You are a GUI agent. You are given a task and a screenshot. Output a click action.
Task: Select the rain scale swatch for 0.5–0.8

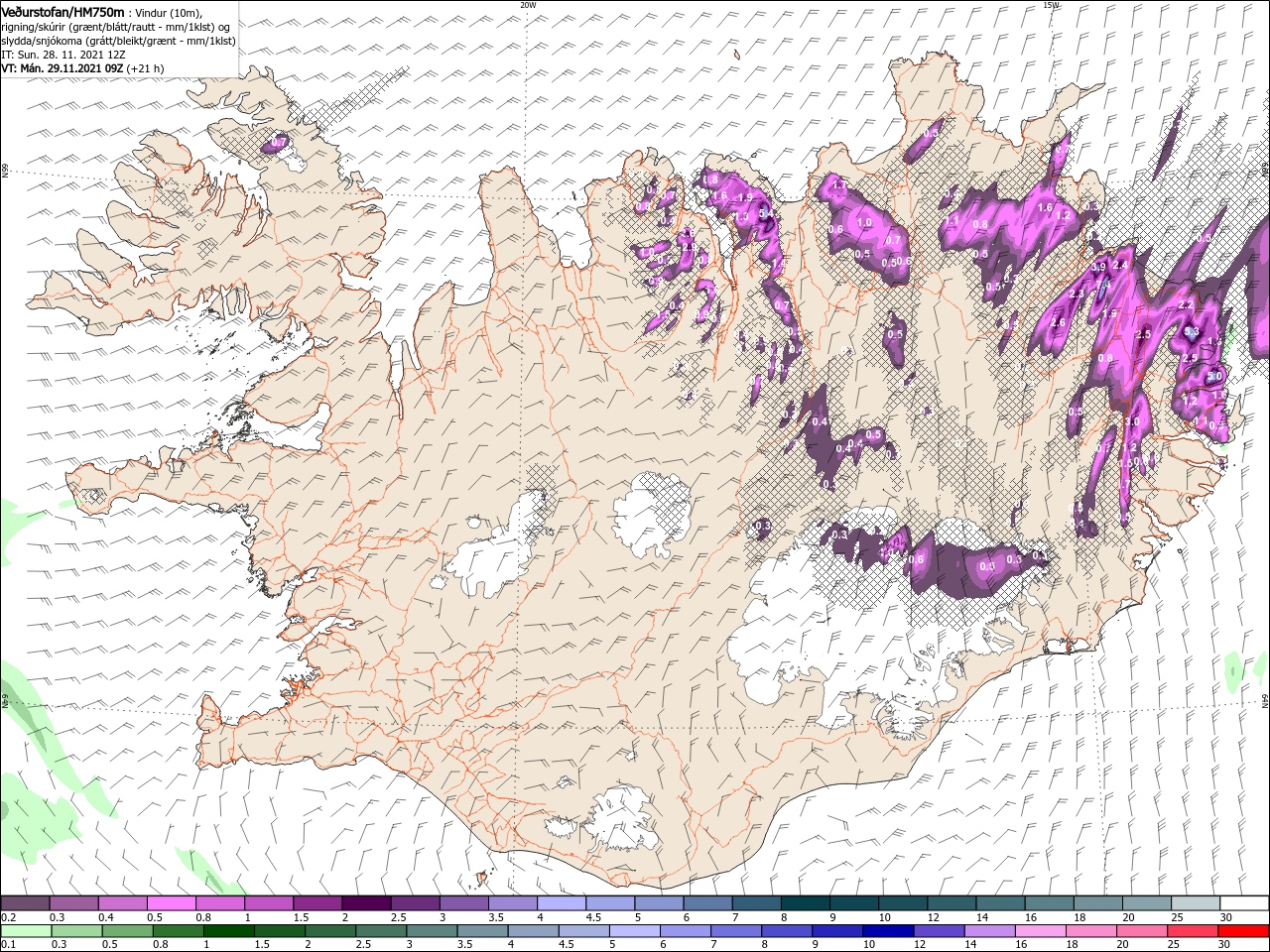(x=127, y=931)
